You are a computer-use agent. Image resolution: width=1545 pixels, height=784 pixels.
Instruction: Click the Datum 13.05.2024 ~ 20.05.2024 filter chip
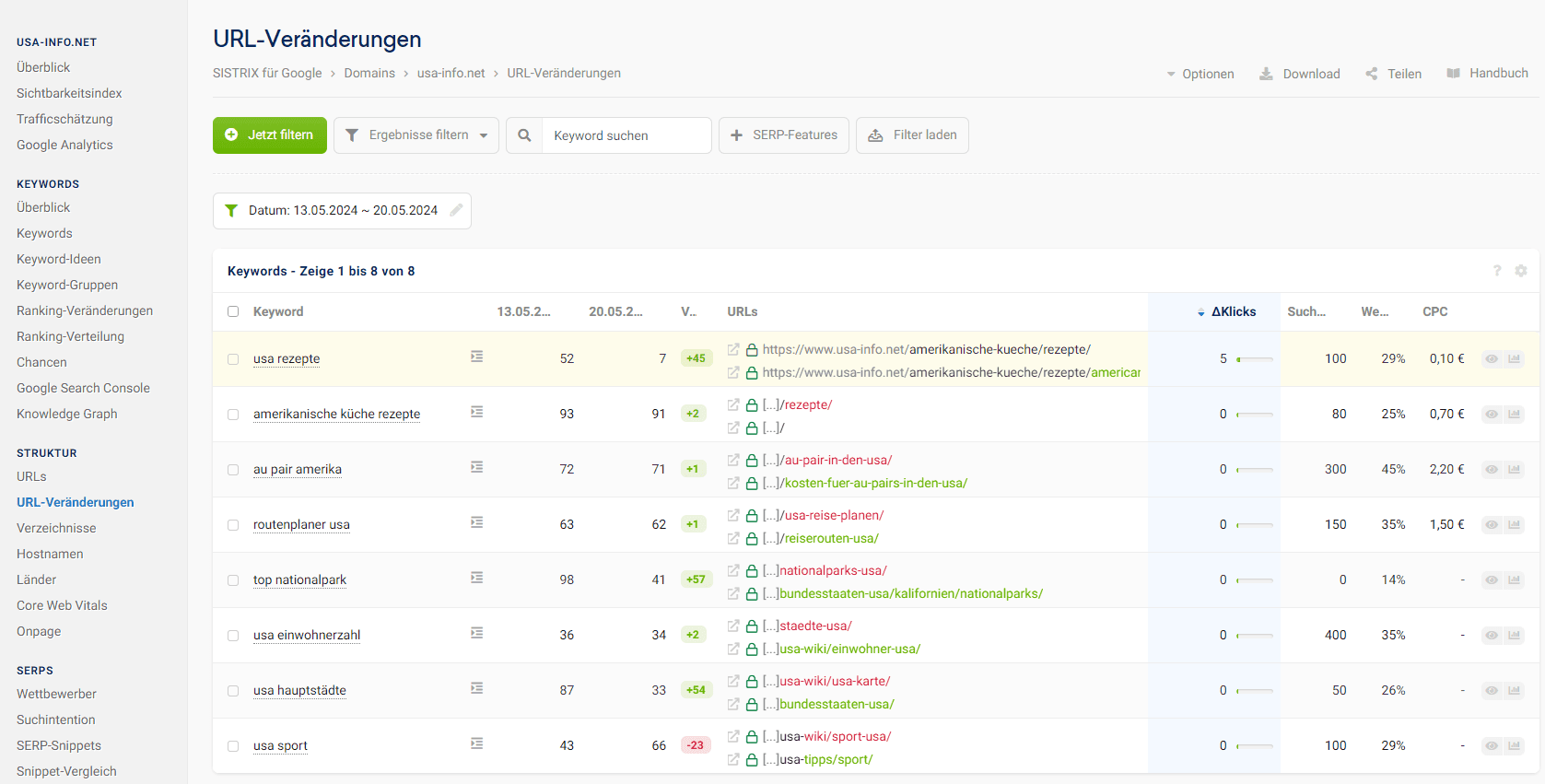tap(342, 211)
